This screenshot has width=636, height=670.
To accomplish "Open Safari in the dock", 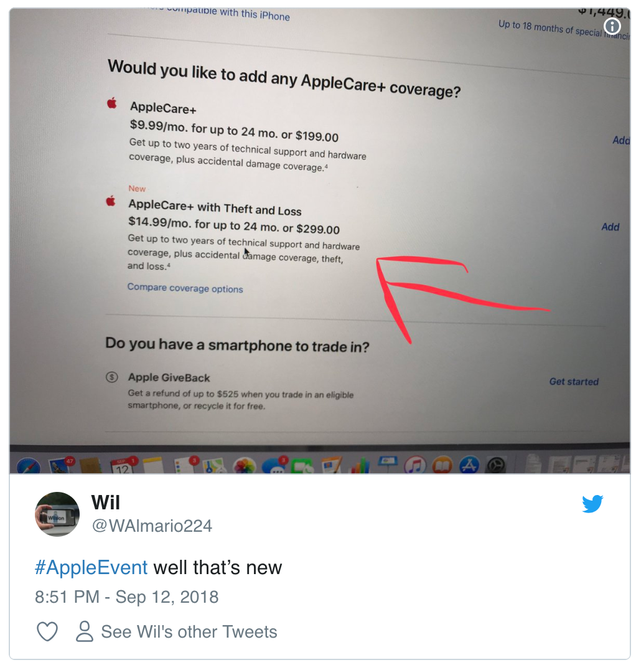I will (29, 466).
